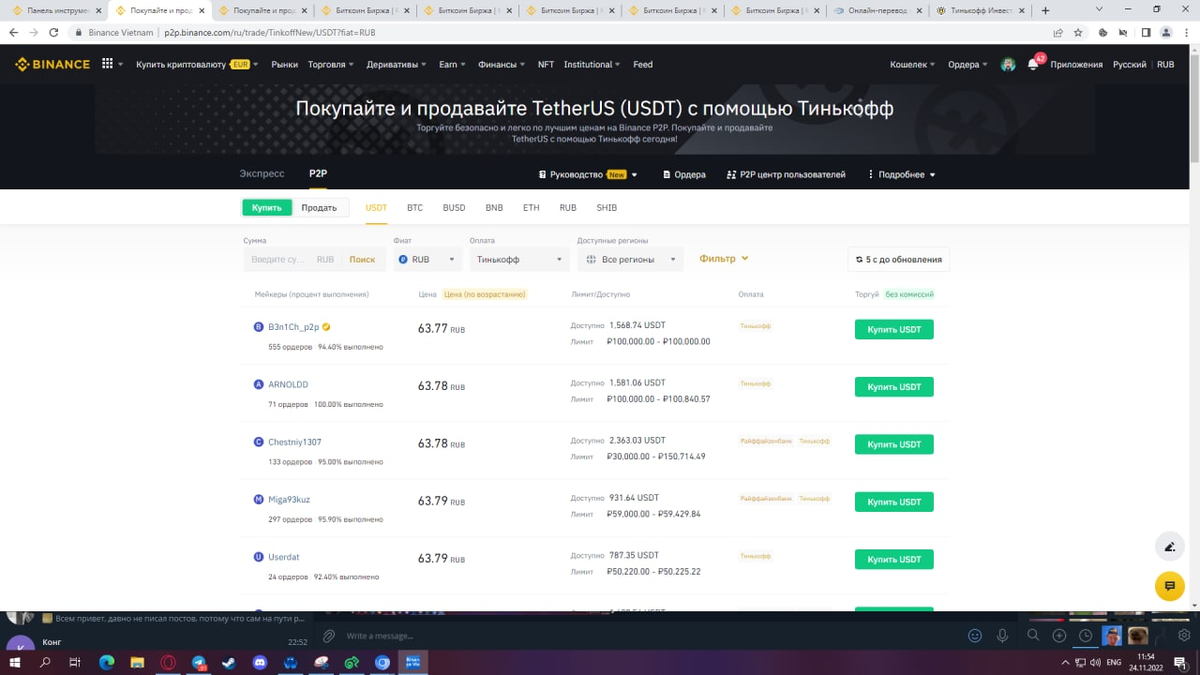1200x675 pixels.
Task: Open Opera browser from taskbar
Action: pos(169,662)
